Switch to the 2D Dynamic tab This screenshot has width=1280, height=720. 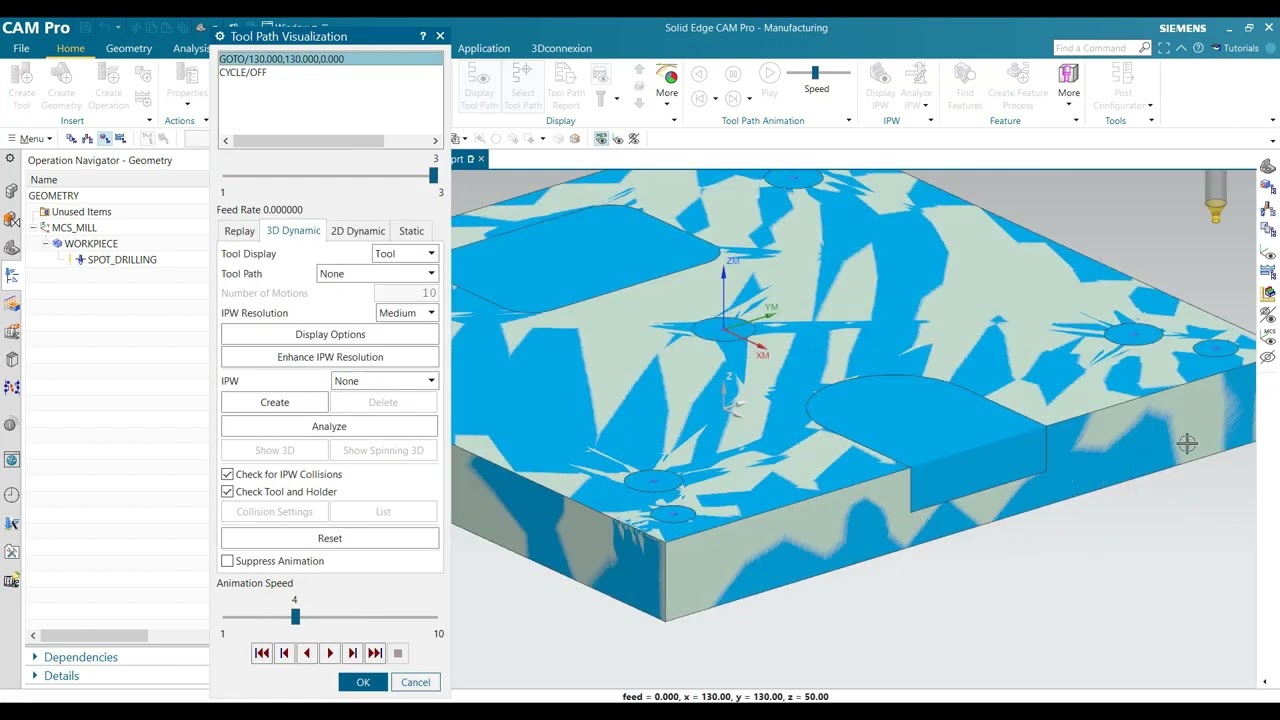click(x=358, y=231)
